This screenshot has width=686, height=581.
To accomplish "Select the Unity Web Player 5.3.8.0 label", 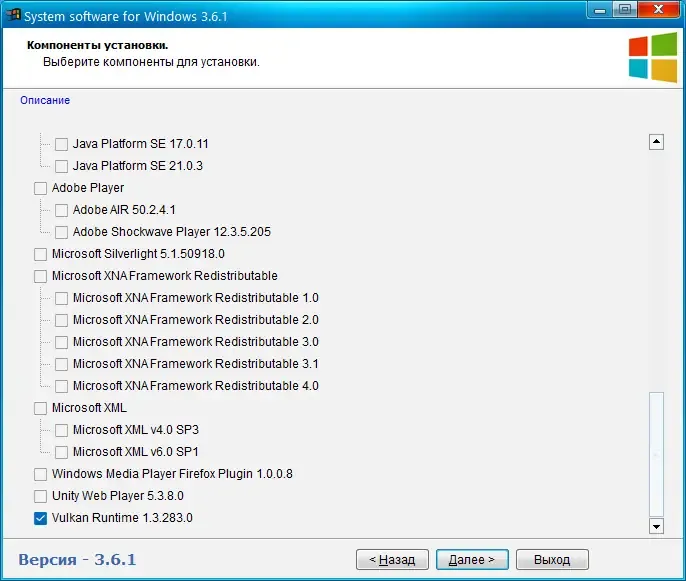I will (x=118, y=496).
